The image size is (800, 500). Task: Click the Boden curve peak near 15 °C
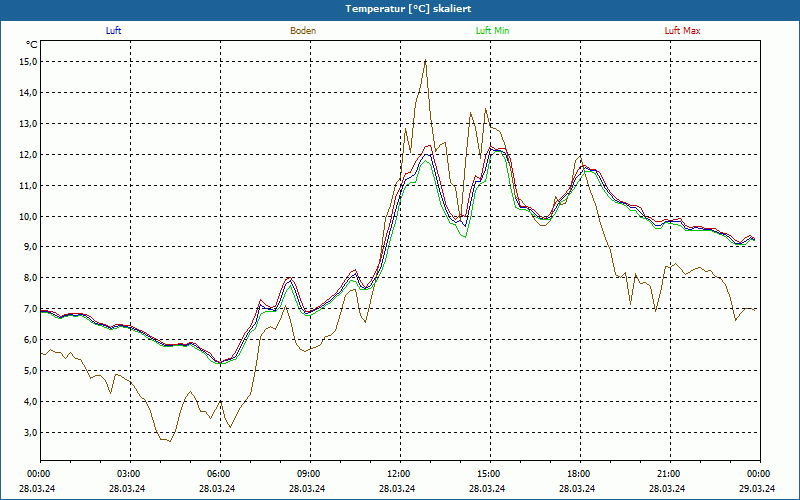point(425,60)
